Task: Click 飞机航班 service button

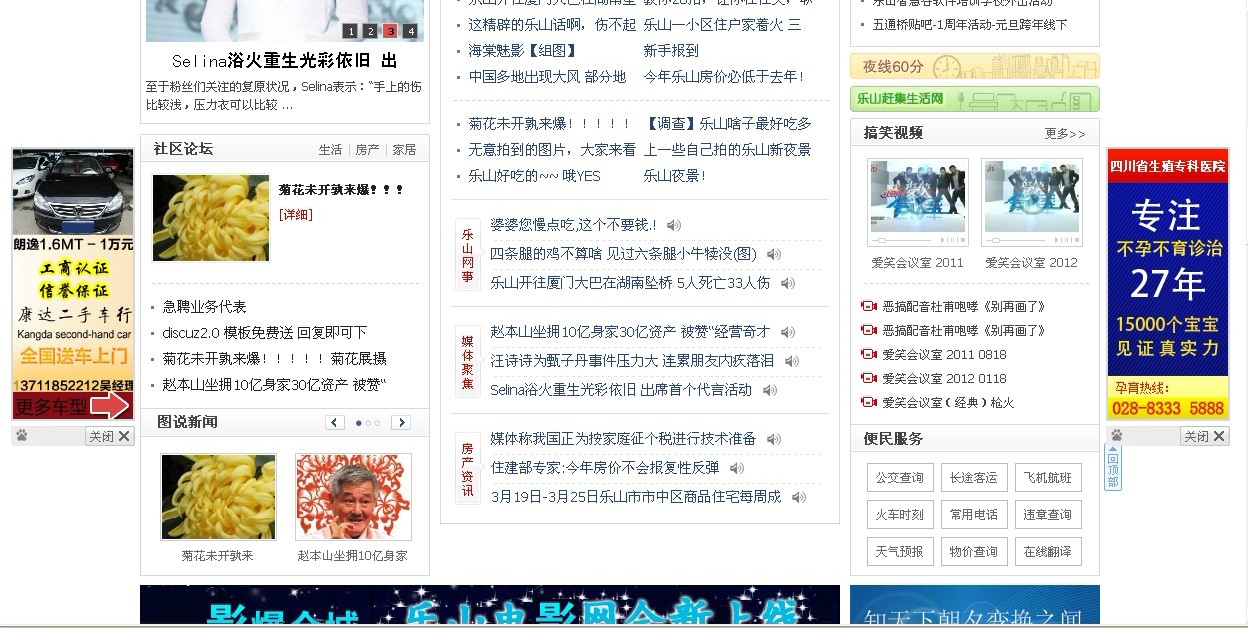Action: (x=1047, y=478)
